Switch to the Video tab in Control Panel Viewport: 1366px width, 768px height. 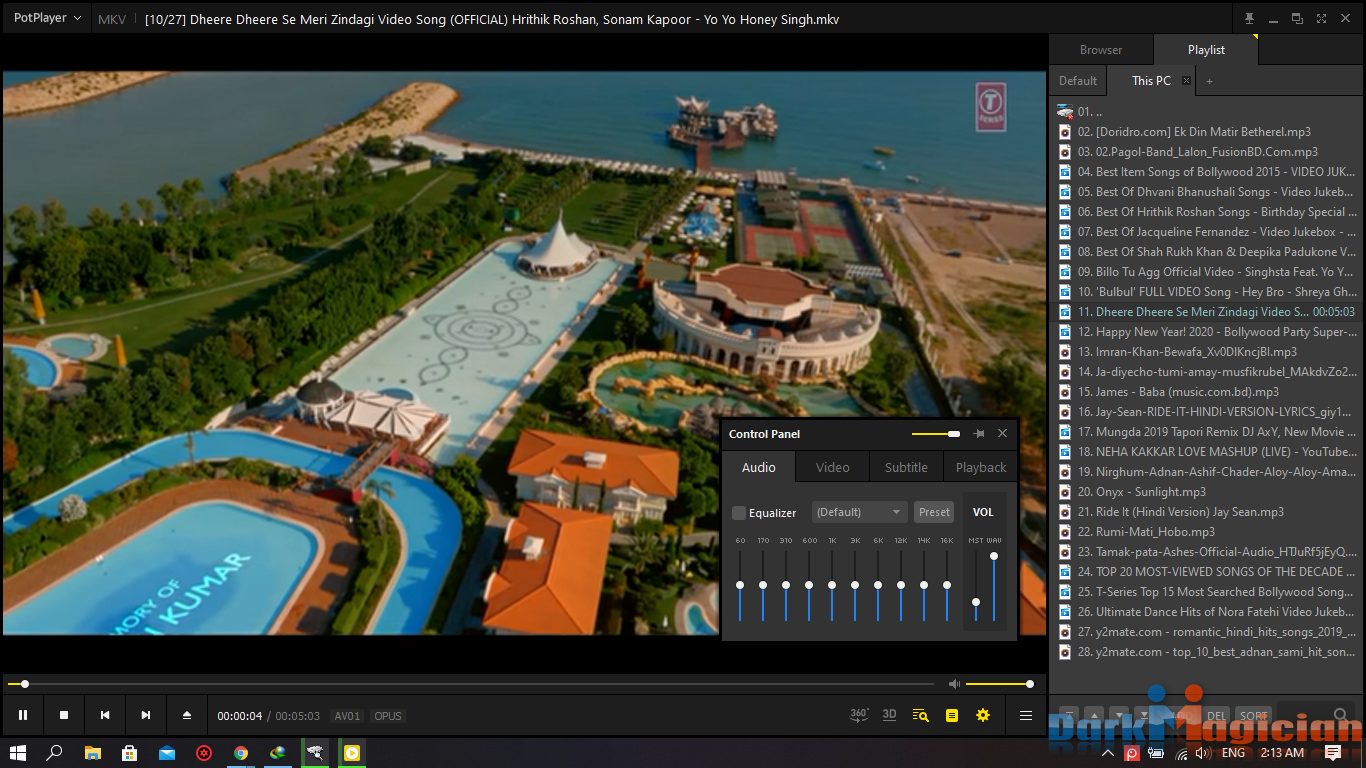point(833,467)
